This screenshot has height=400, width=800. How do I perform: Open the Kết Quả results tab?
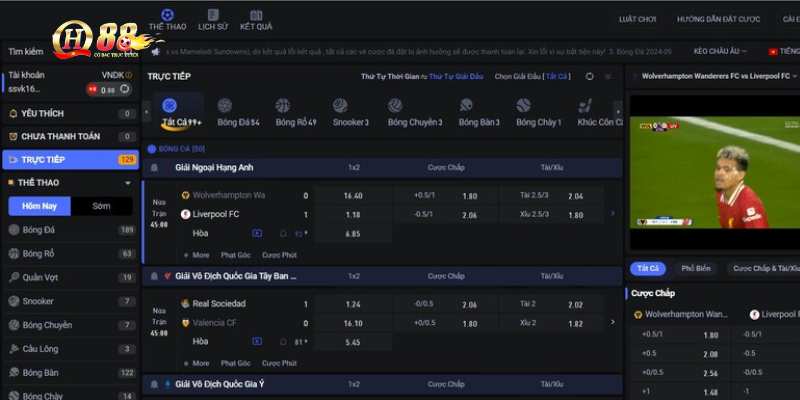click(x=256, y=20)
